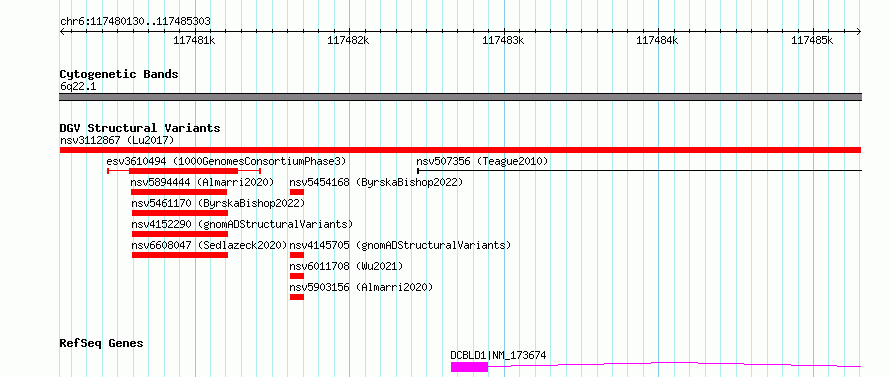The height and width of the screenshot is (377, 890).
Task: Click red bar under nsv4152290
Action: click(x=179, y=234)
